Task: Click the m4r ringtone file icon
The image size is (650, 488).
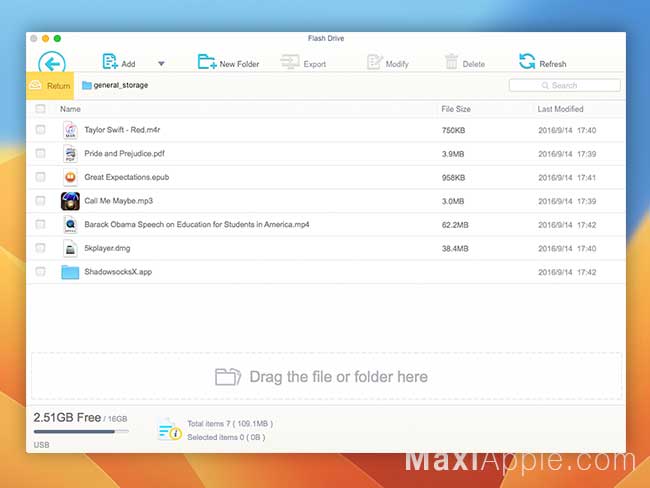Action: coord(70,130)
